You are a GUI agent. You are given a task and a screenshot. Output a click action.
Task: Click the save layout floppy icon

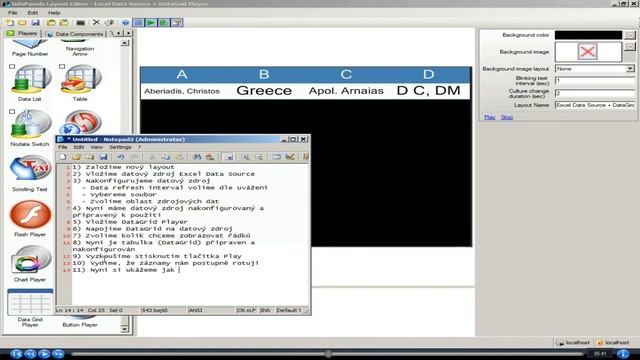[x=36, y=22]
